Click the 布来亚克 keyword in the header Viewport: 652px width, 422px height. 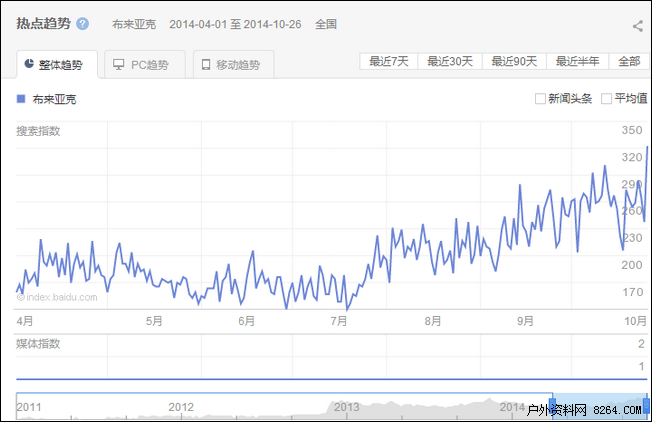pos(134,24)
